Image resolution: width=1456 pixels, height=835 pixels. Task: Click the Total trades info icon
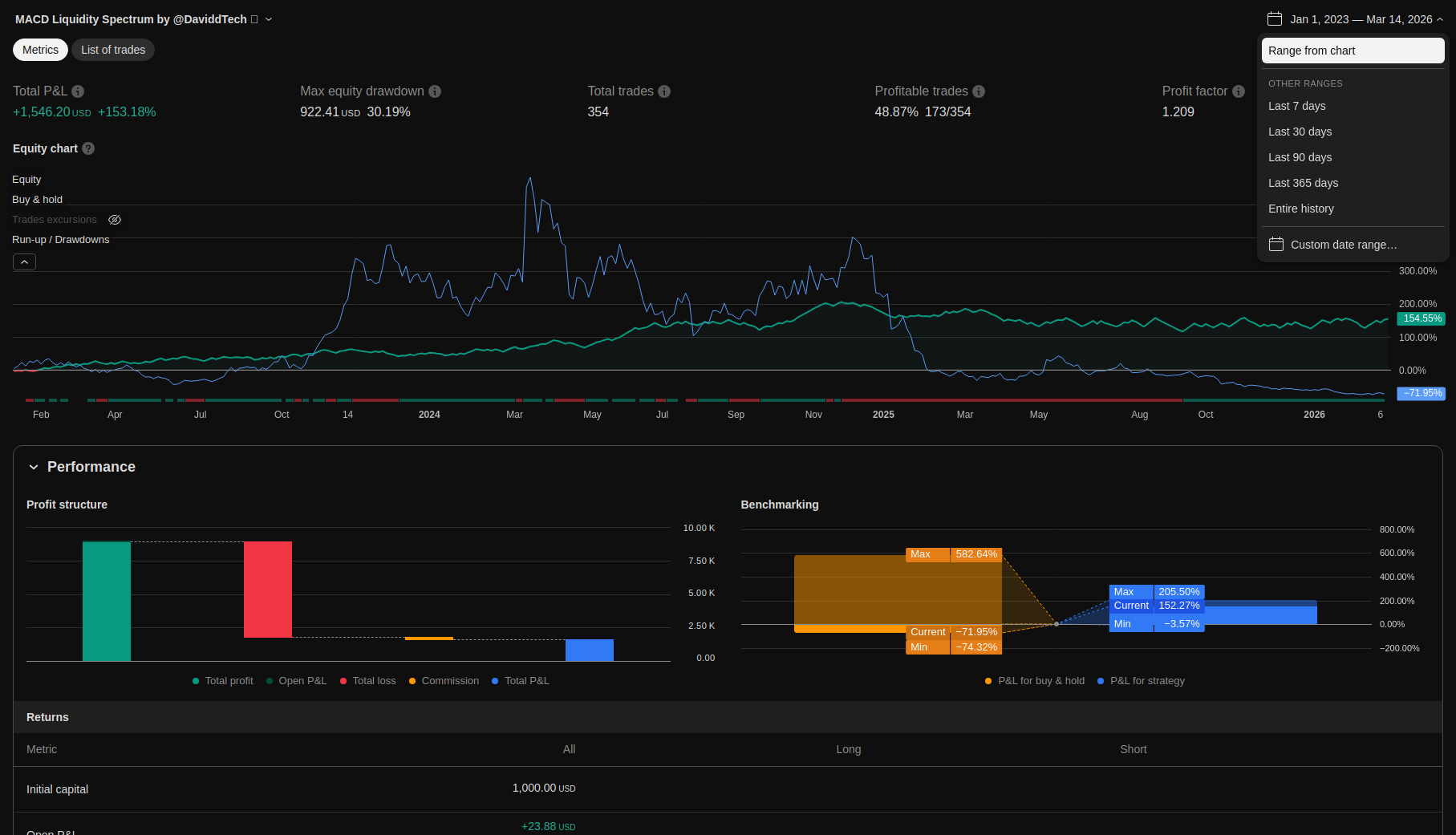[x=664, y=91]
